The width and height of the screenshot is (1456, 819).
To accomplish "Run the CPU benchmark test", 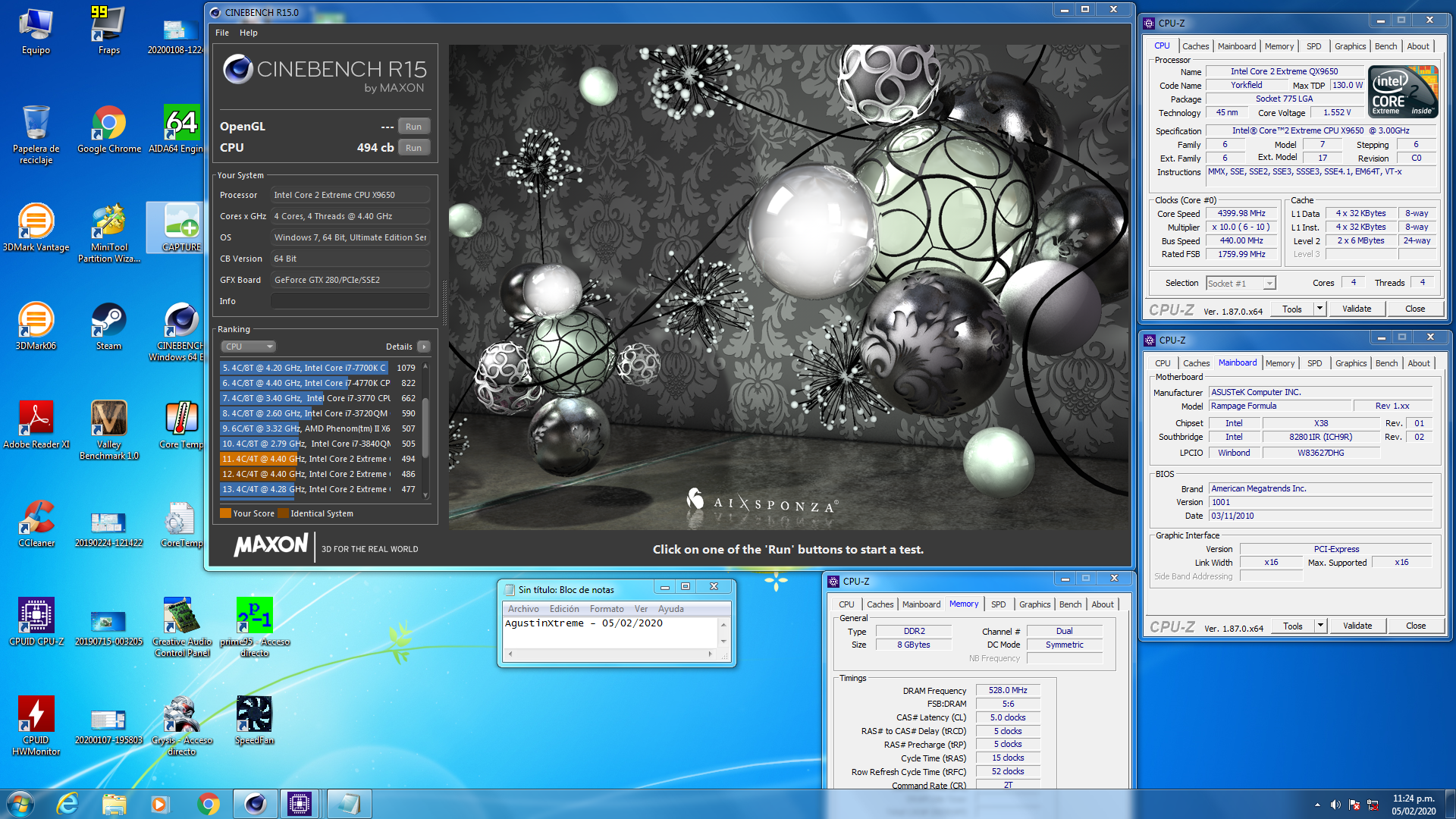I will pos(413,148).
